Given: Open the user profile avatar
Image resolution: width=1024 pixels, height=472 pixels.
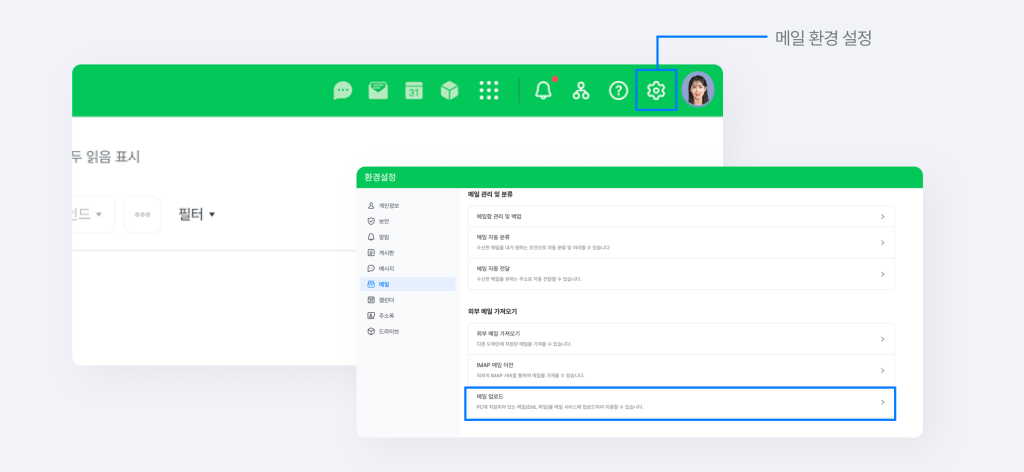Looking at the screenshot, I should pyautogui.click(x=698, y=90).
